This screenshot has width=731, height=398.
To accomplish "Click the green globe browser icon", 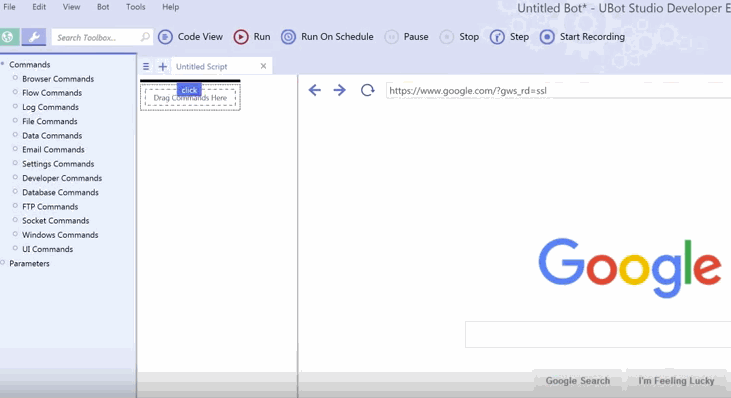I will click(9, 37).
